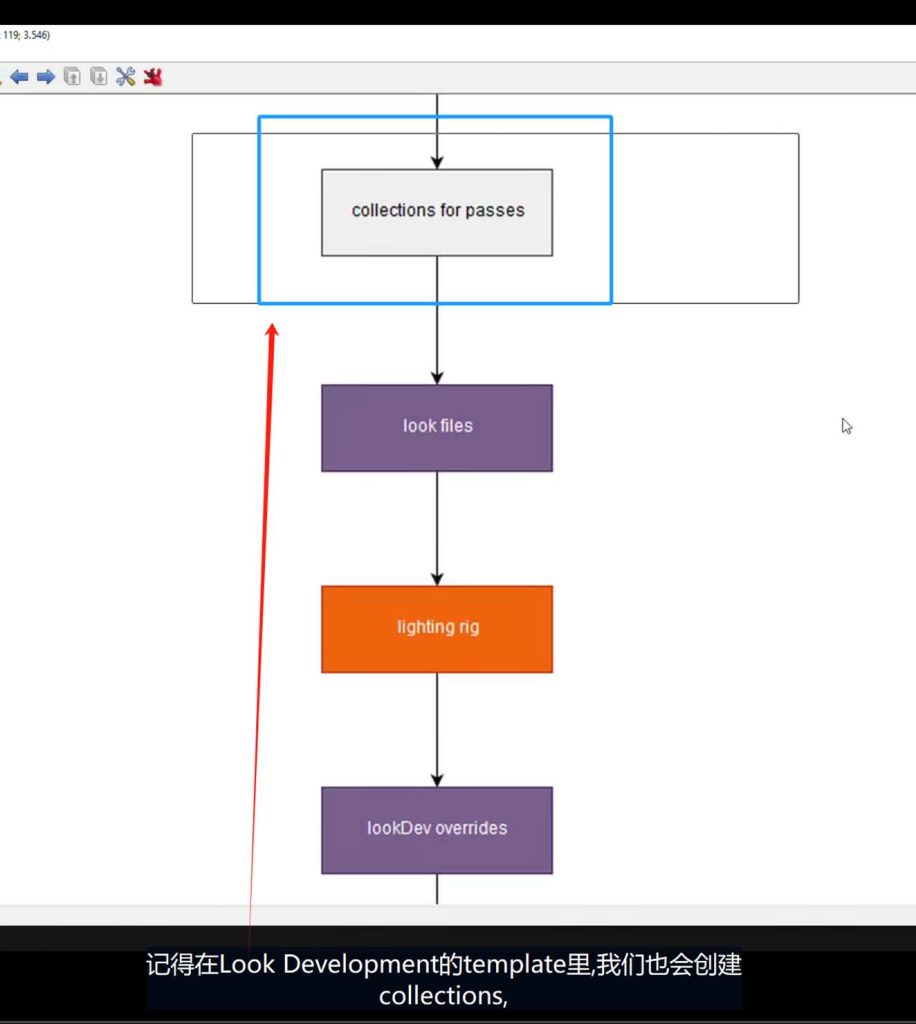
Task: Click the blue highlight rectangle's border
Action: [x=611, y=210]
